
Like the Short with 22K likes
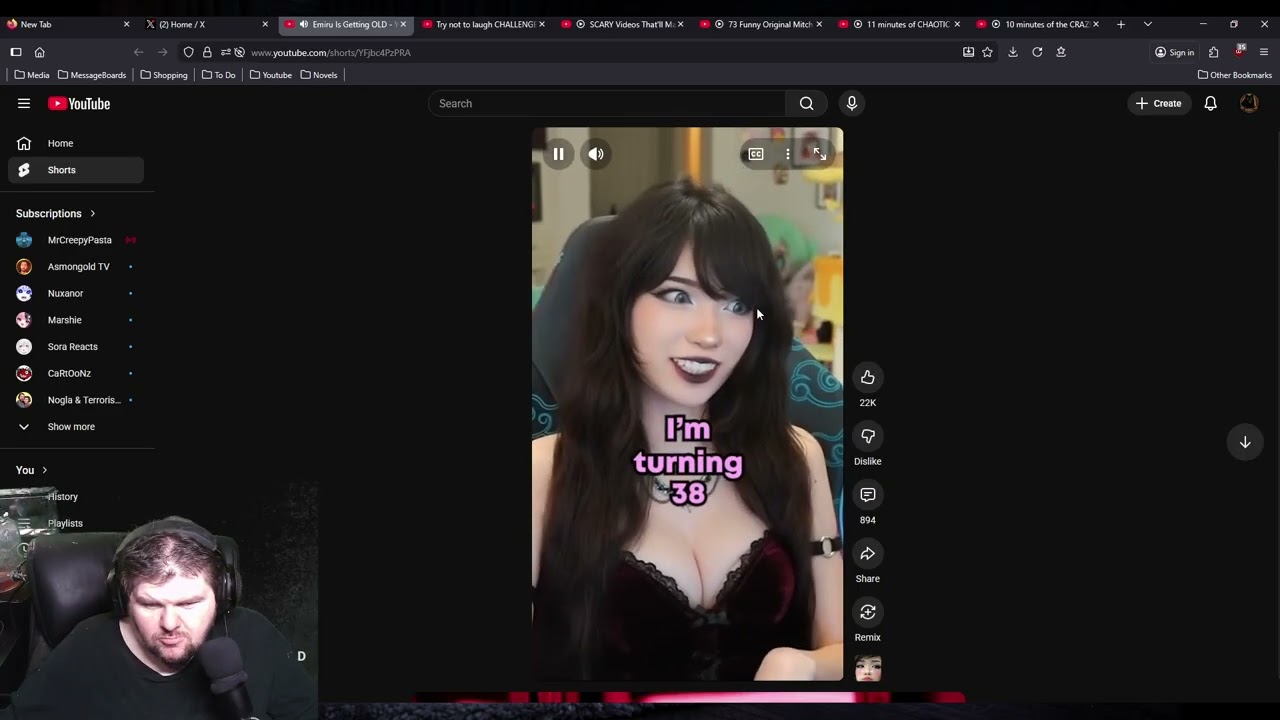[868, 377]
